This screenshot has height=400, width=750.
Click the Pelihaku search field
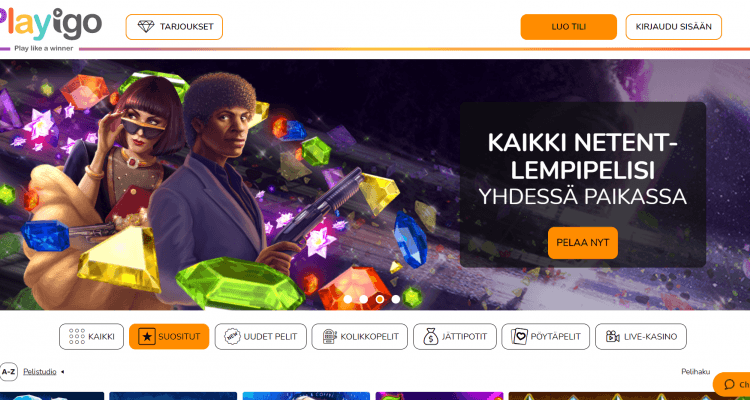pos(695,371)
